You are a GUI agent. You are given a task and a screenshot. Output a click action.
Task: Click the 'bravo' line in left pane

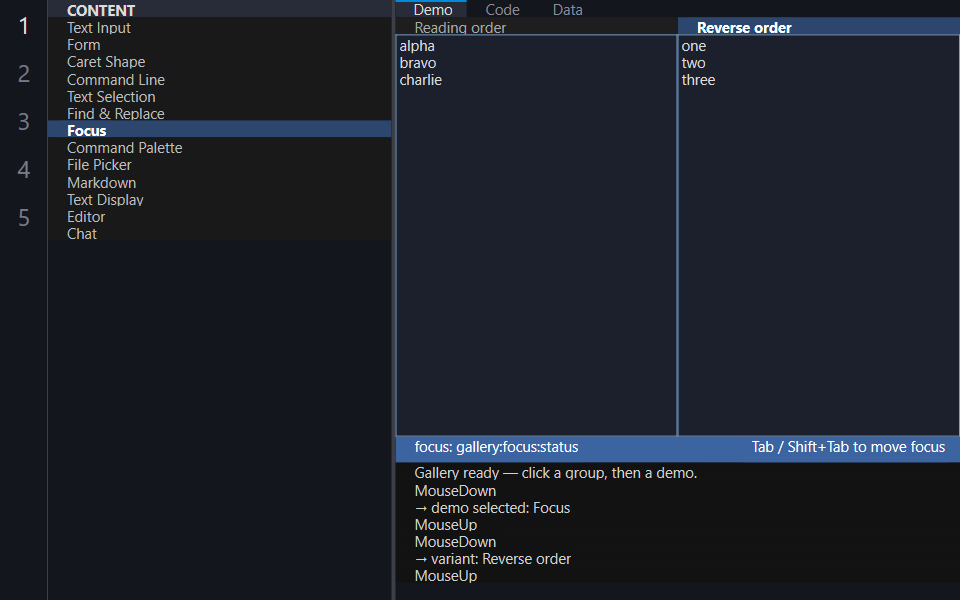coord(418,63)
